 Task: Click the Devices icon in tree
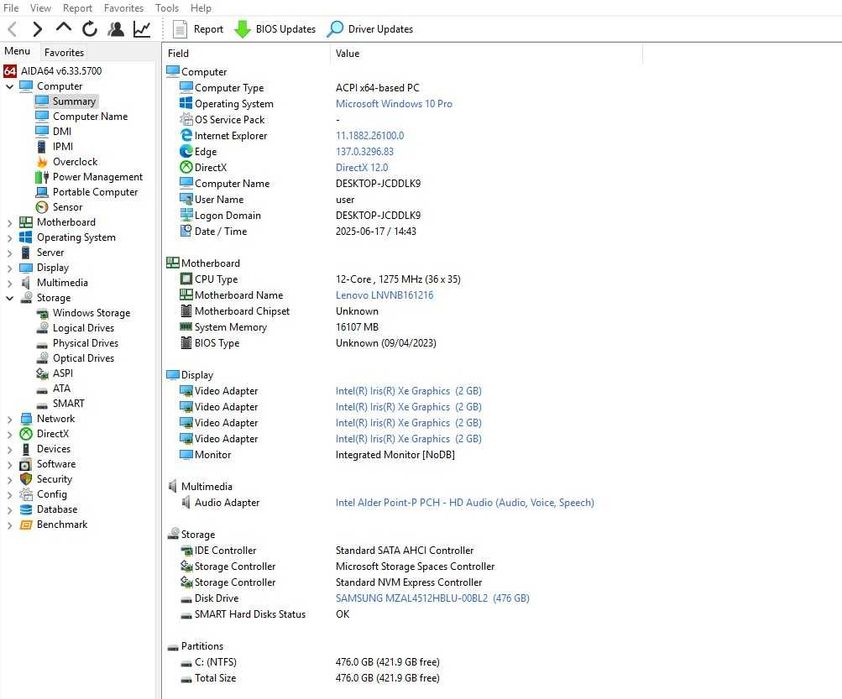point(26,449)
